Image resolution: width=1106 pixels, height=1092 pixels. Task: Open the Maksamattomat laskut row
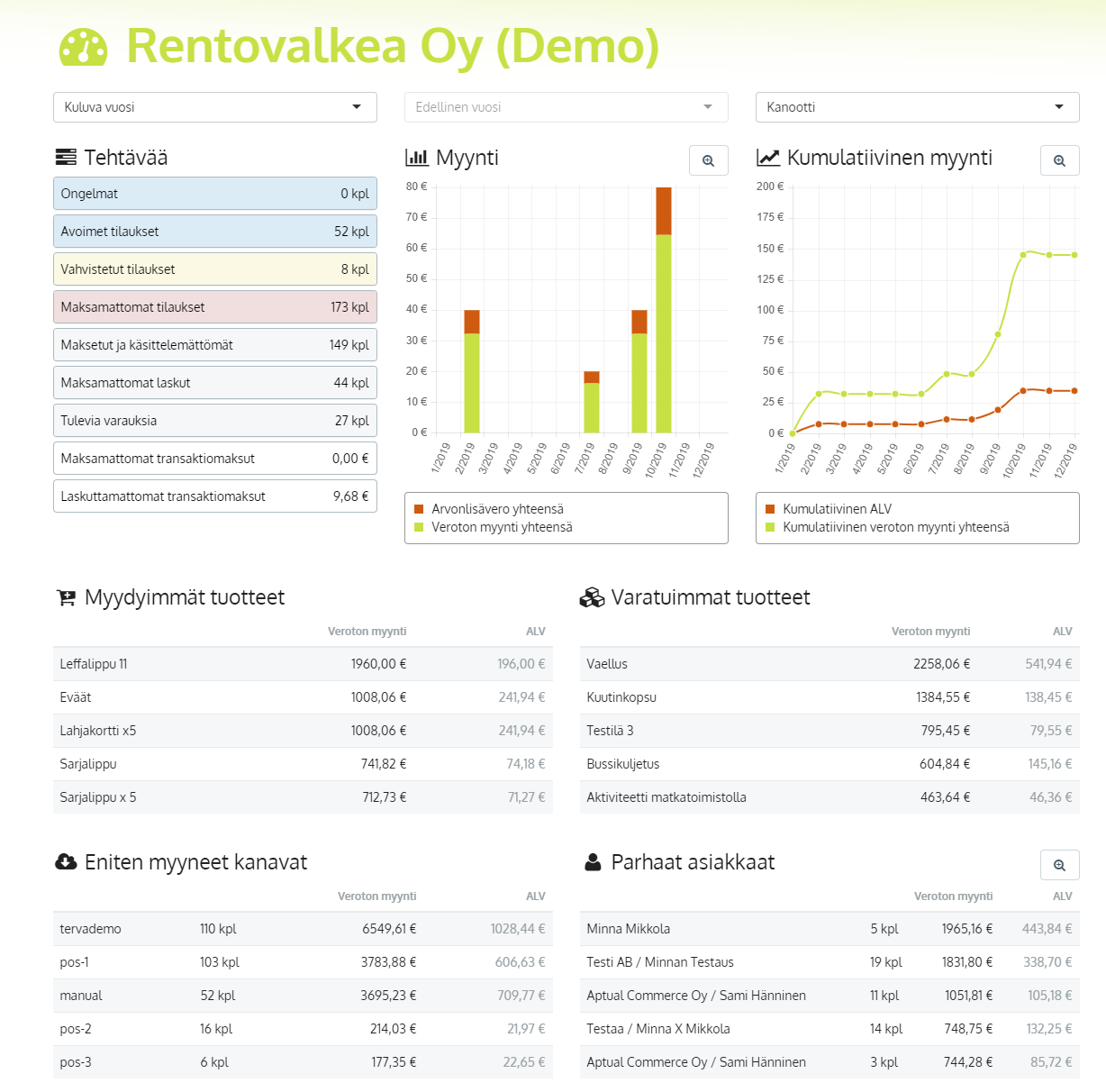coord(215,383)
